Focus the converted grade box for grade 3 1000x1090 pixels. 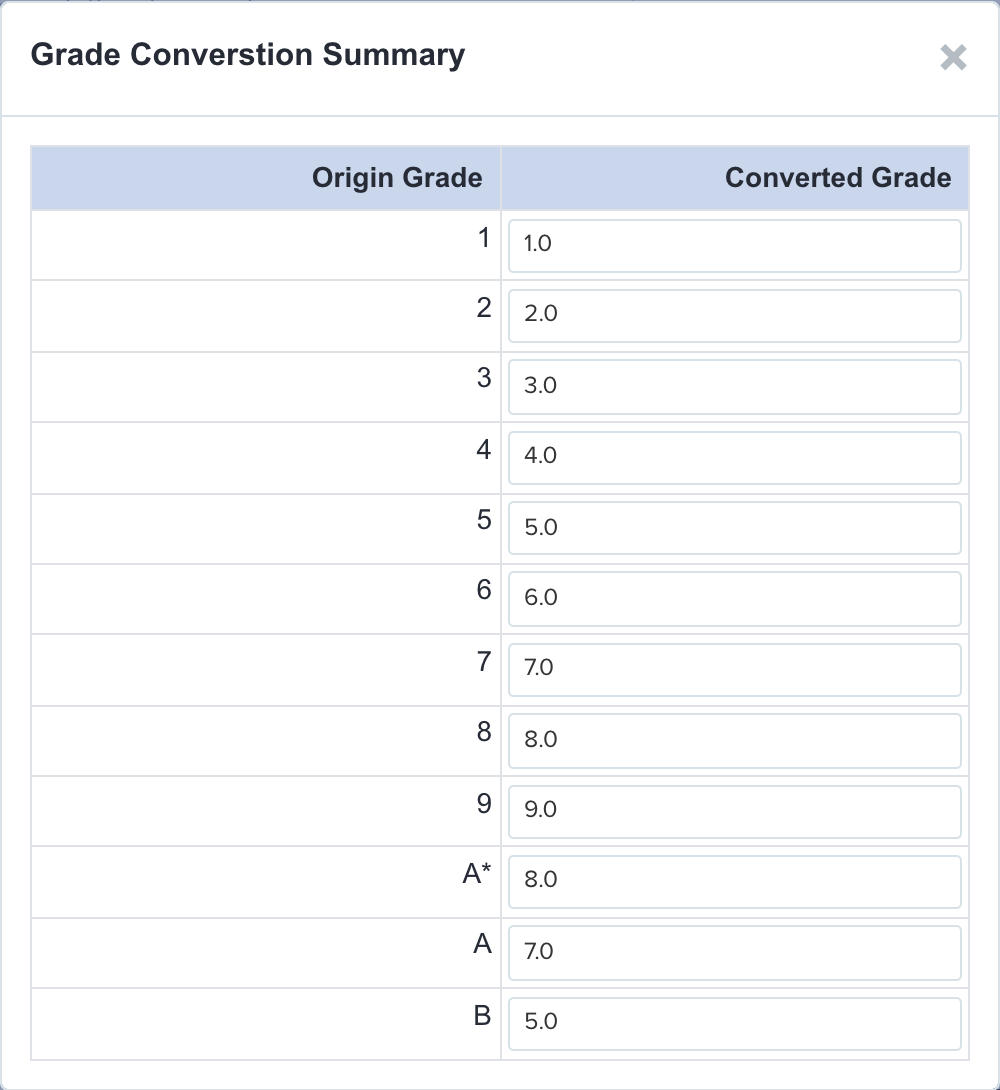tap(735, 387)
